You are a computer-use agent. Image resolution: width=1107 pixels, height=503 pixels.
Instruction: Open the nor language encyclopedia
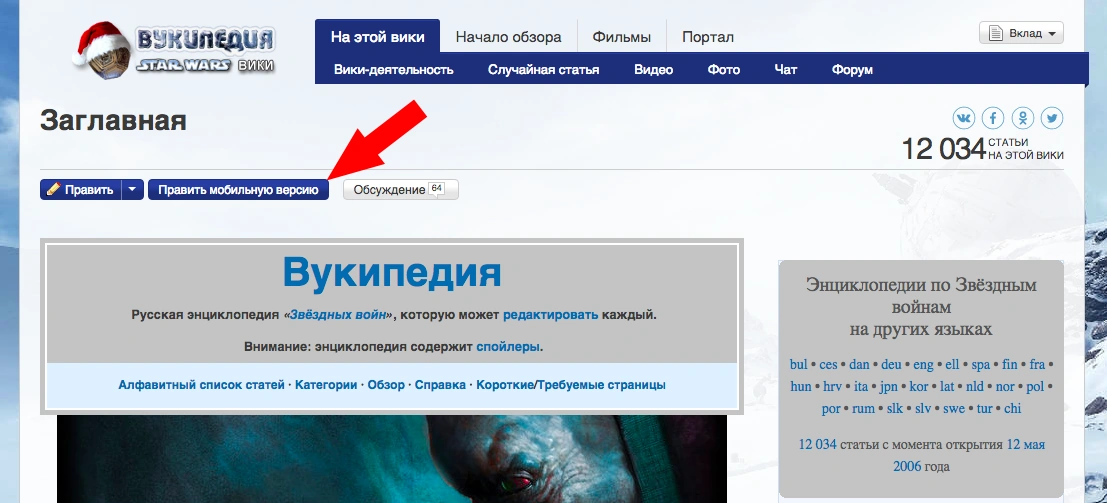[1005, 386]
